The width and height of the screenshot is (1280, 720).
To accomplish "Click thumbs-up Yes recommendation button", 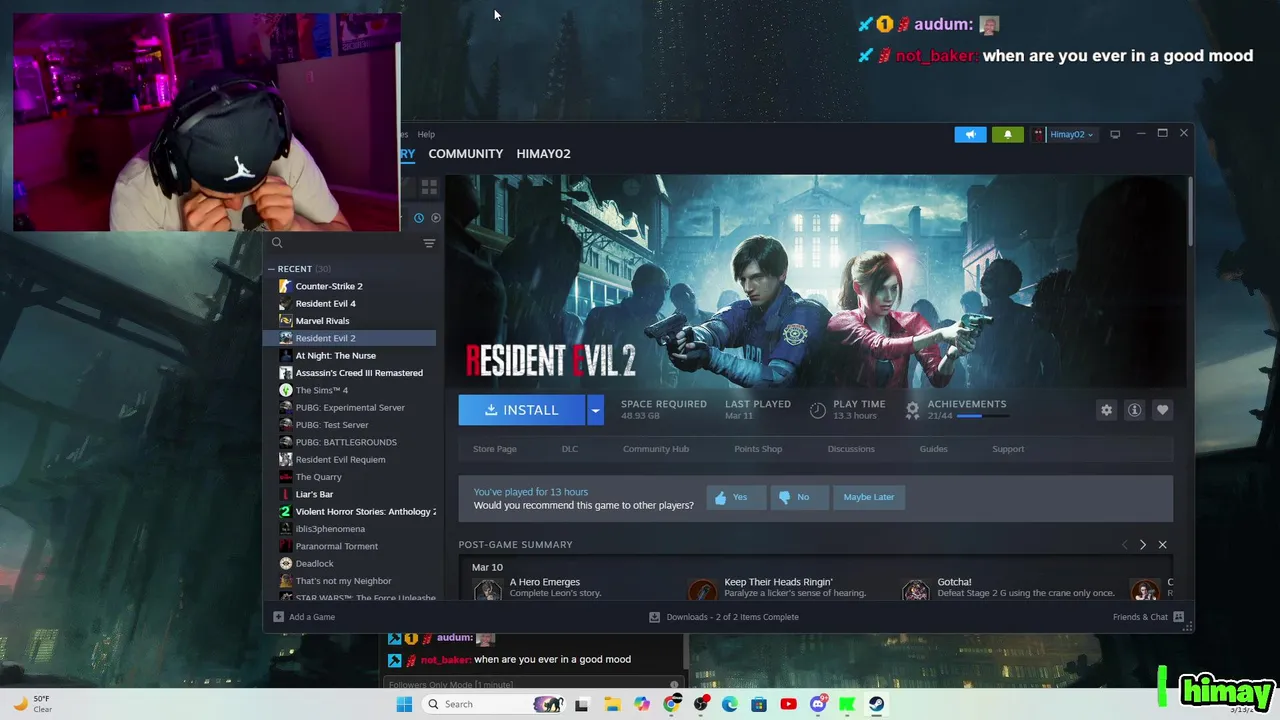I will point(736,497).
